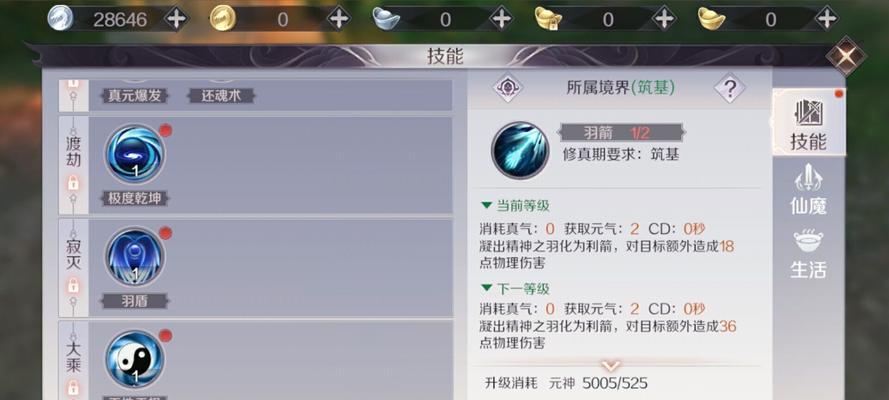This screenshot has width=889, height=400.
Task: Expand details with the down chevron
Action: click(x=610, y=365)
